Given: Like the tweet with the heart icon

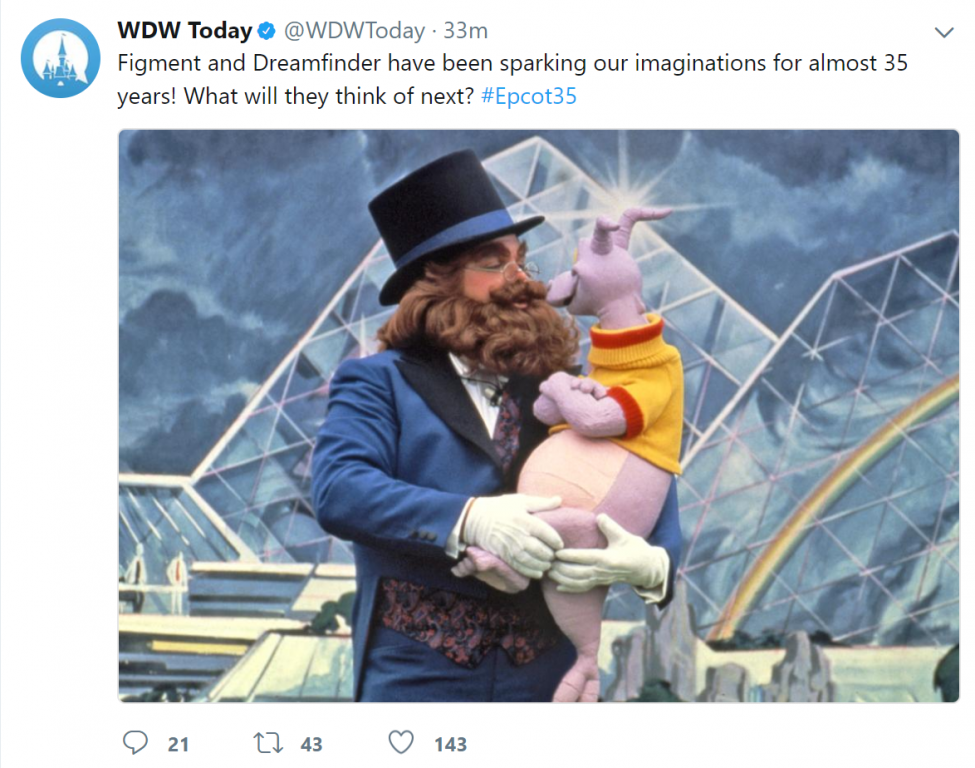Looking at the screenshot, I should tap(401, 743).
